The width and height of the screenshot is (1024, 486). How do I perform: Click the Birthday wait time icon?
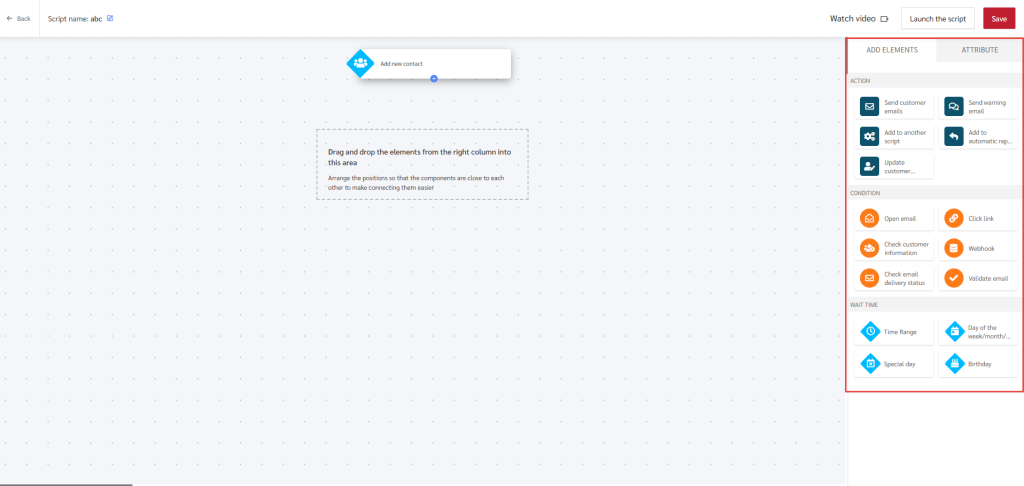(953, 364)
